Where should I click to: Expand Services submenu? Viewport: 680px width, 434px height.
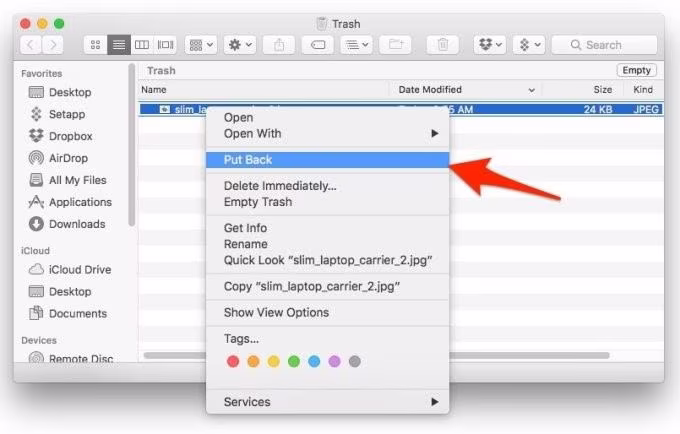click(x=327, y=402)
